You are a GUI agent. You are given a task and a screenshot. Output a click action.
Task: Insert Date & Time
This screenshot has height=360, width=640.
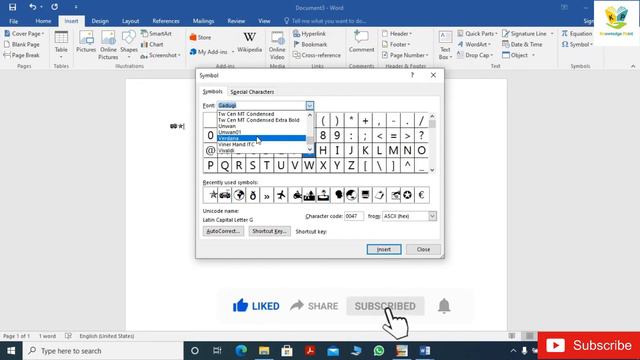tap(522, 44)
